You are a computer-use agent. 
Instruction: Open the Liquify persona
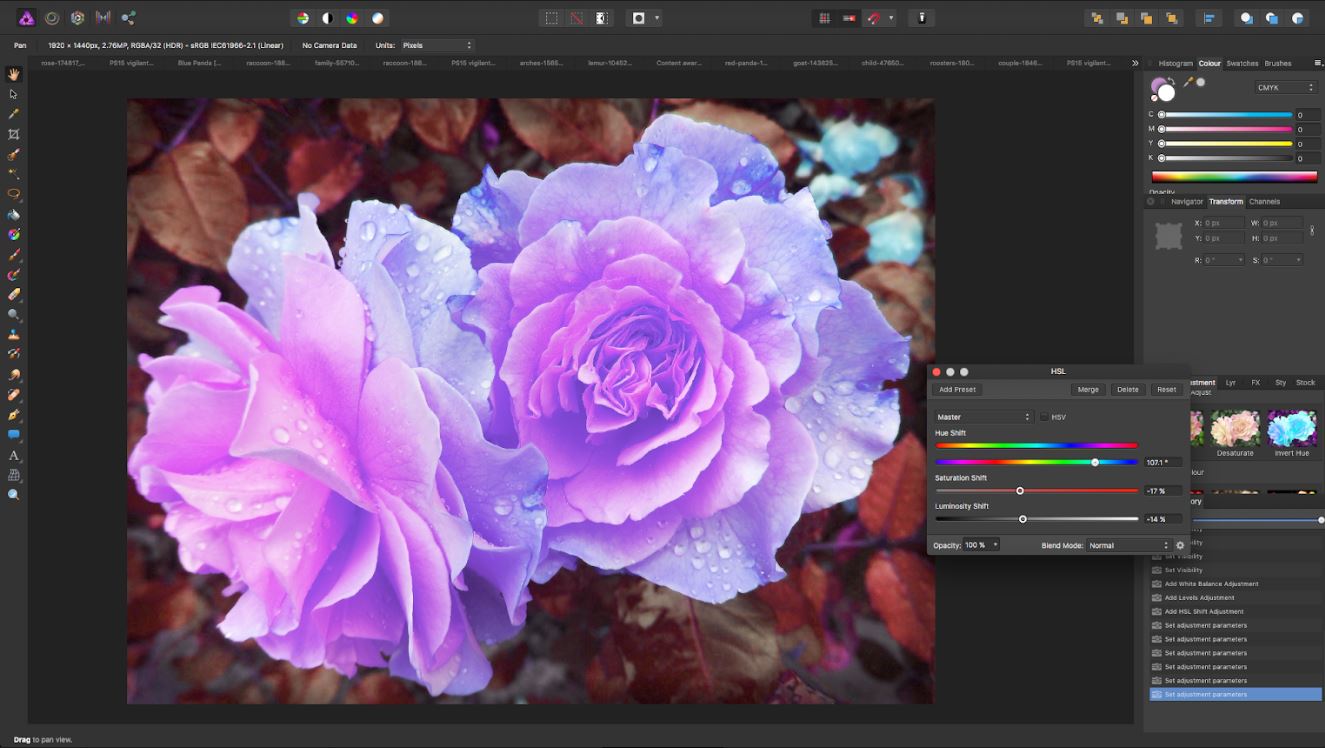52,18
